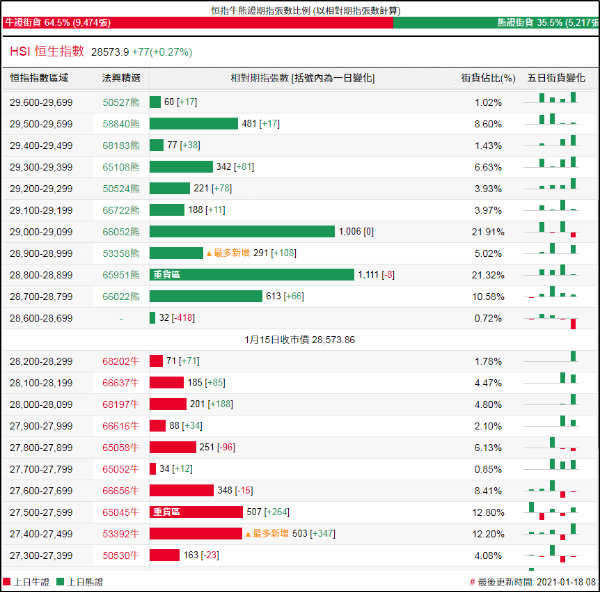Select the 12.80% outstanding share value

(488, 512)
